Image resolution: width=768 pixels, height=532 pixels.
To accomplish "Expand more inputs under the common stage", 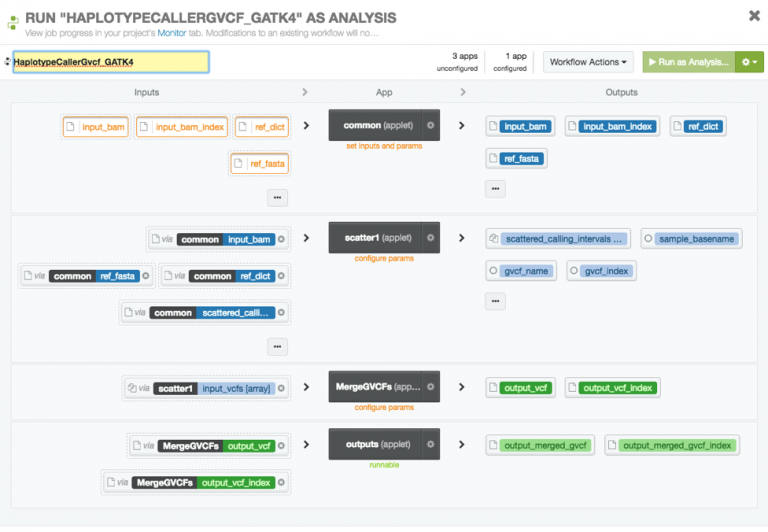I will tap(278, 197).
